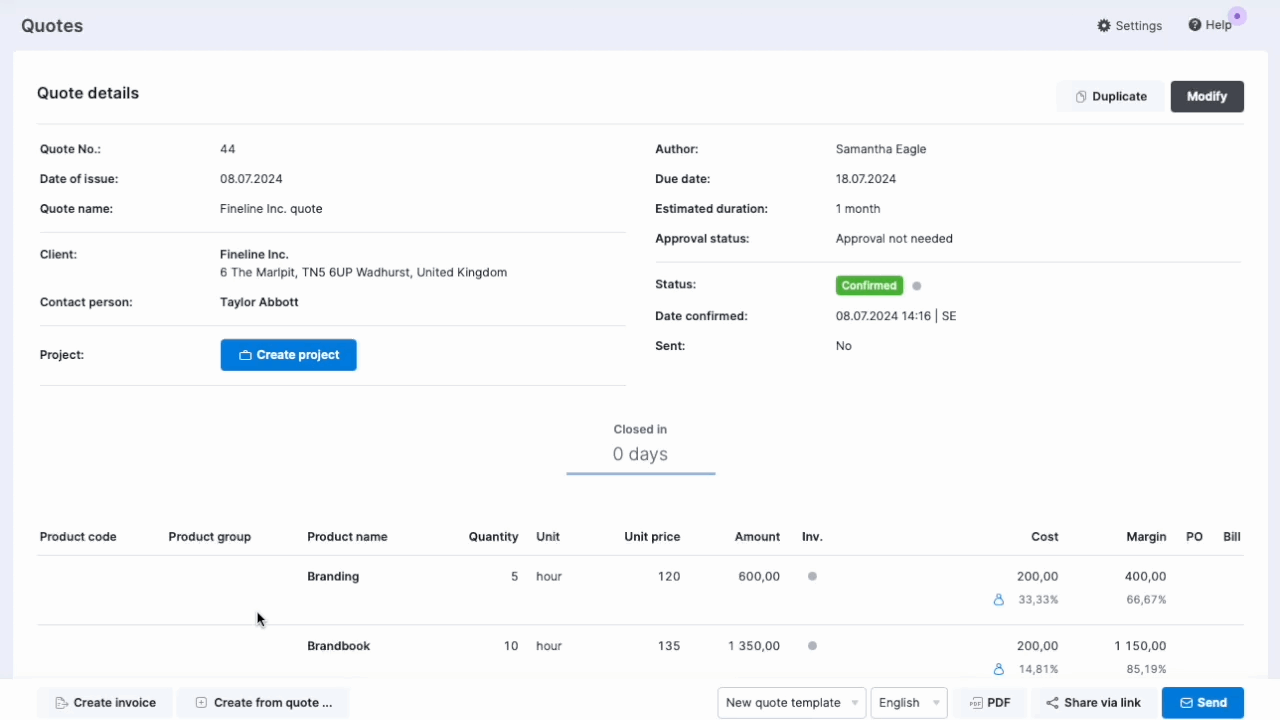Click the purple notification dot by Help
The height and width of the screenshot is (720, 1280).
pyautogui.click(x=1237, y=16)
